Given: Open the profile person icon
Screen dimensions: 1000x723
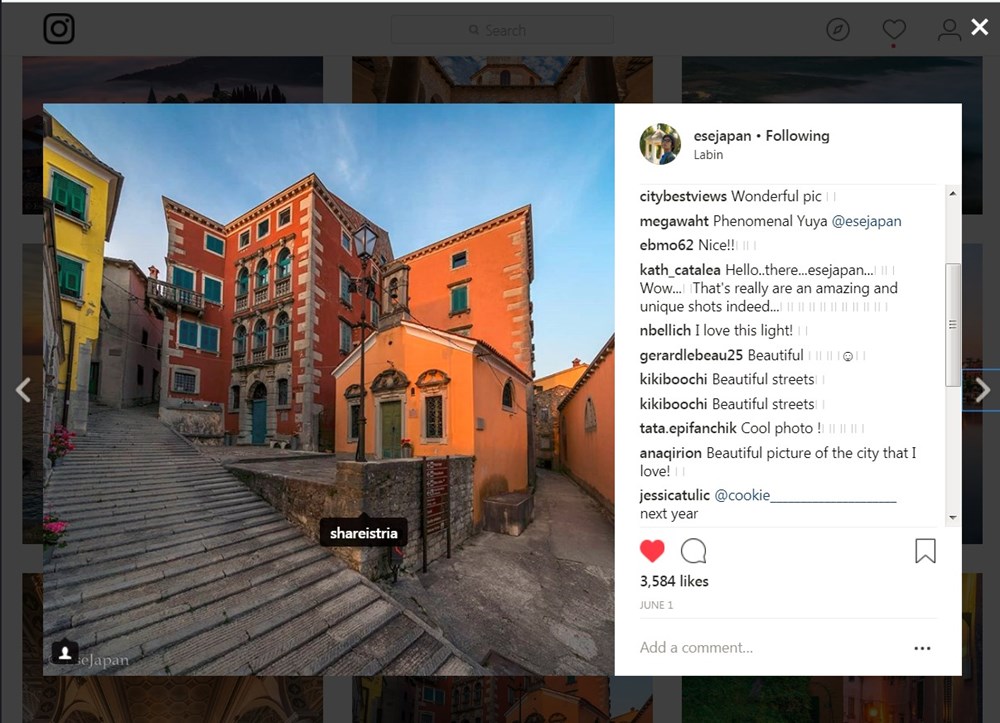Looking at the screenshot, I should coord(949,30).
